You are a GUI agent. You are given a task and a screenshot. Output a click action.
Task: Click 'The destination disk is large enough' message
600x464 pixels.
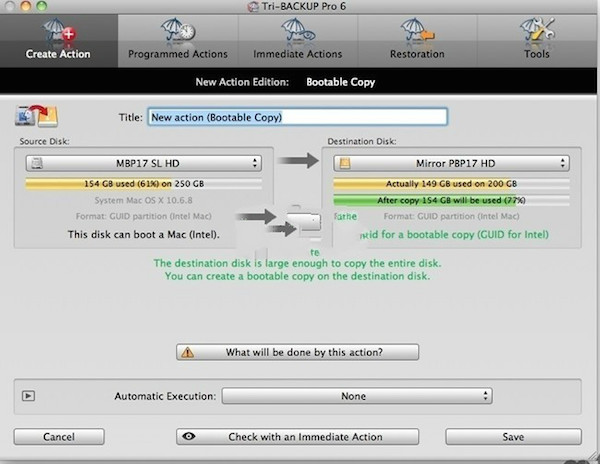[x=297, y=263]
